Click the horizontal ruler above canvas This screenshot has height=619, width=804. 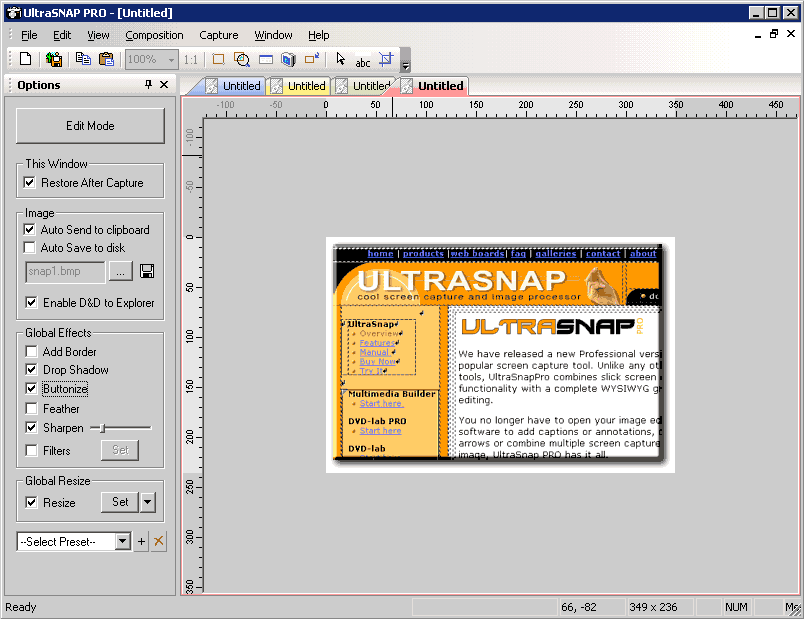[500, 108]
